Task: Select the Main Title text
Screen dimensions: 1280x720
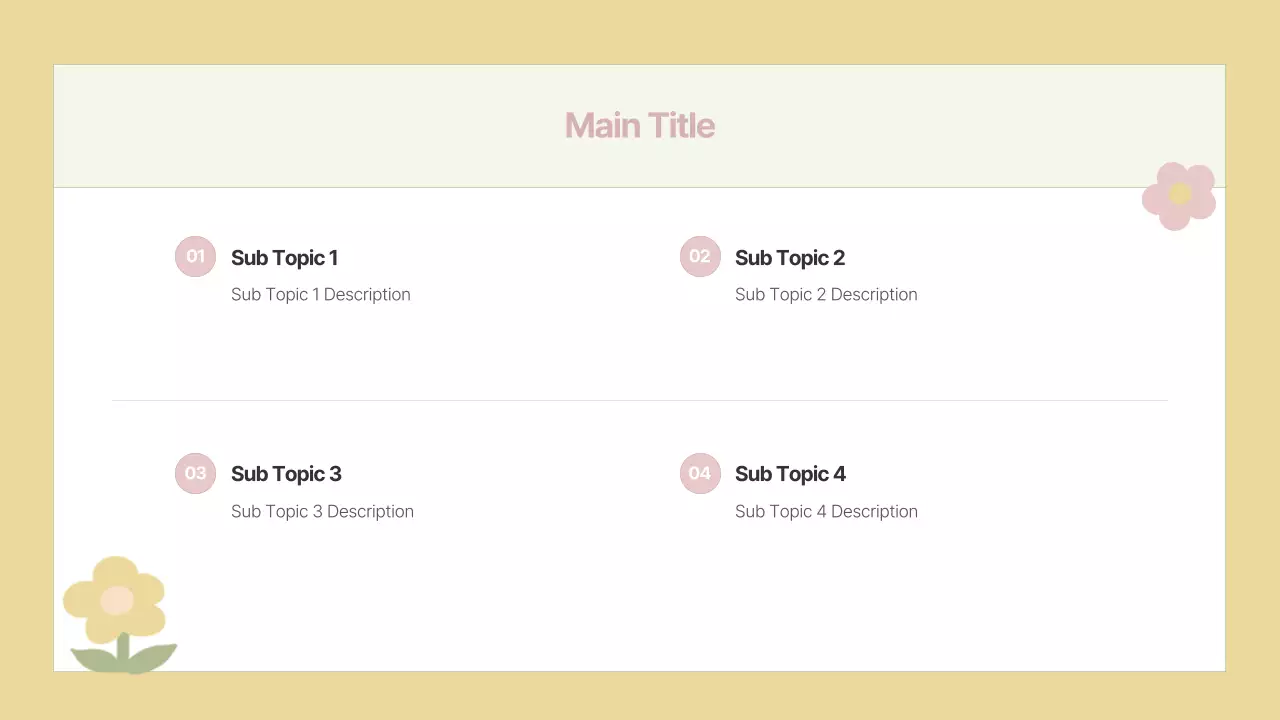Action: (x=640, y=125)
